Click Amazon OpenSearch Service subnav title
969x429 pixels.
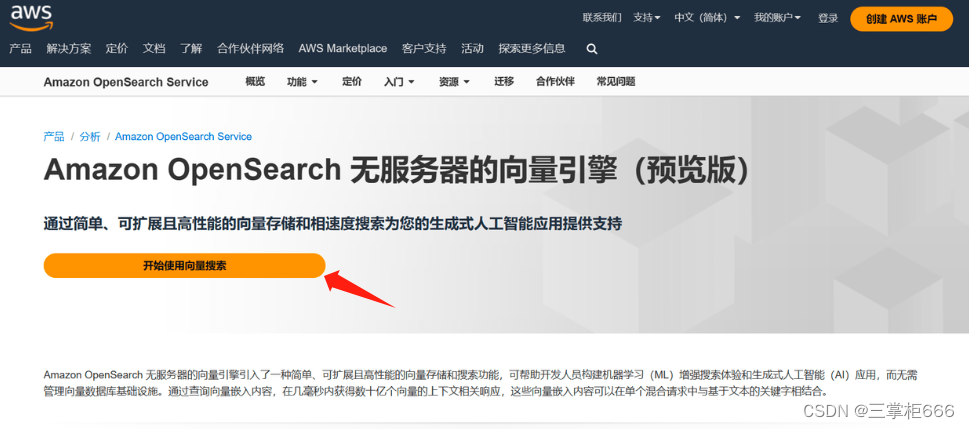tap(126, 82)
